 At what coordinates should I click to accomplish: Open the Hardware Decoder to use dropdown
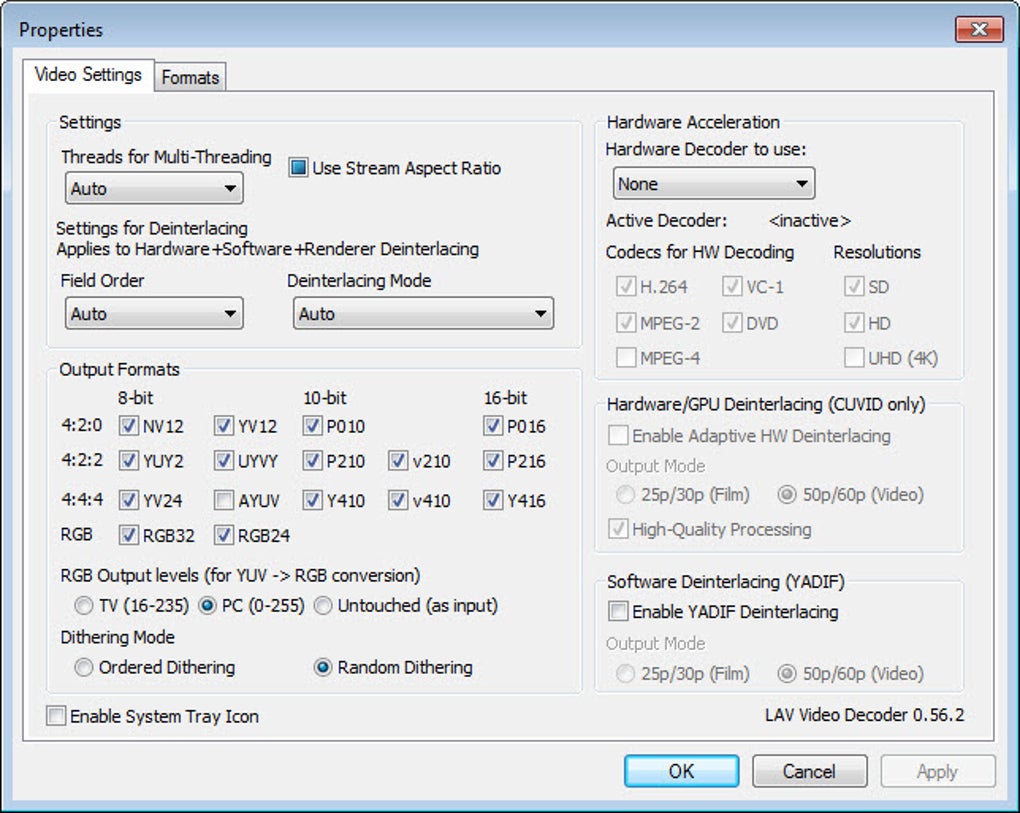coord(714,184)
